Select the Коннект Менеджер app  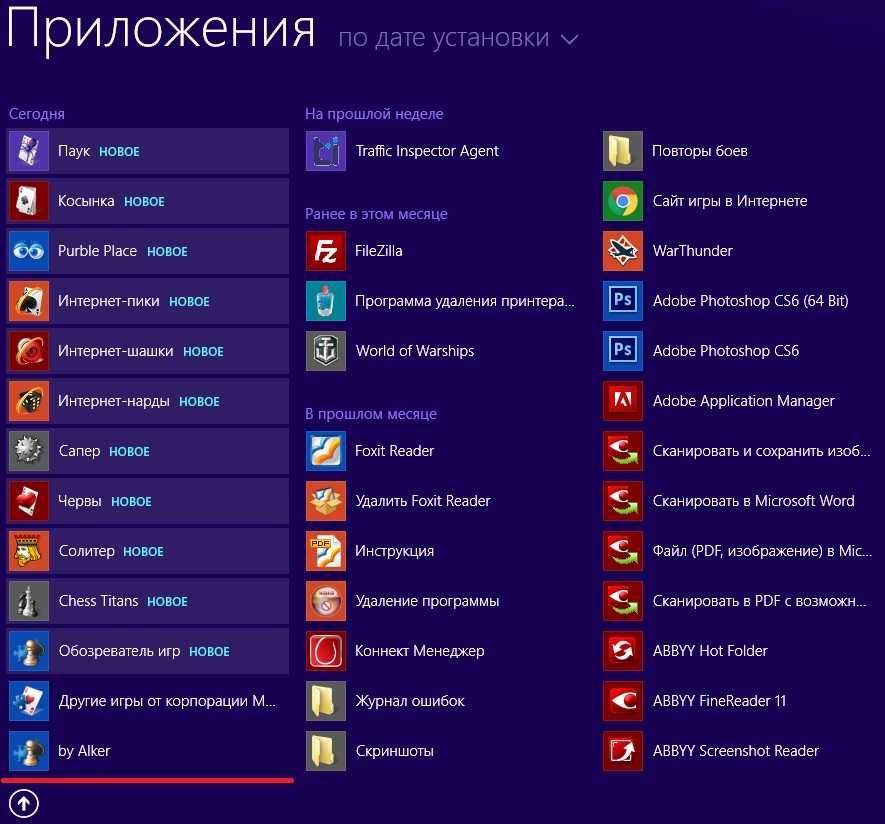tap(419, 651)
